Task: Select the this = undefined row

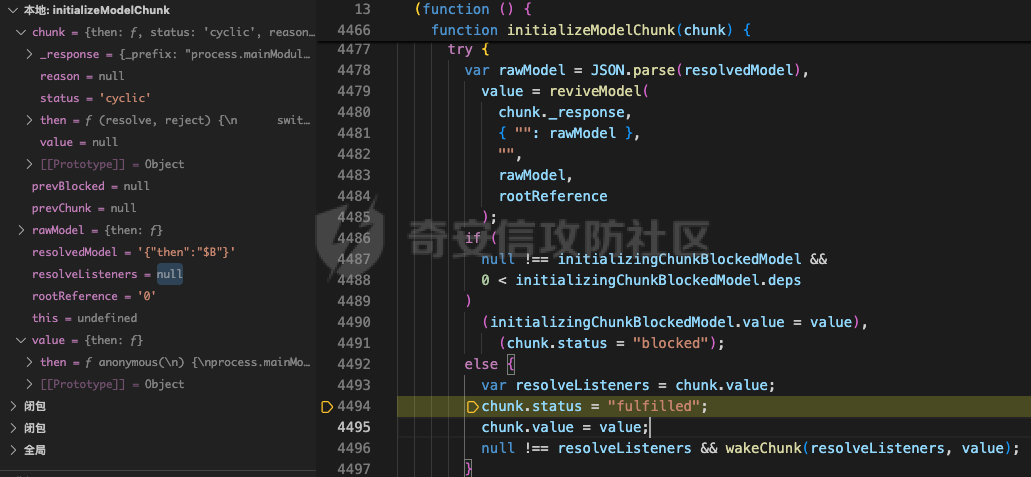Action: pos(84,318)
